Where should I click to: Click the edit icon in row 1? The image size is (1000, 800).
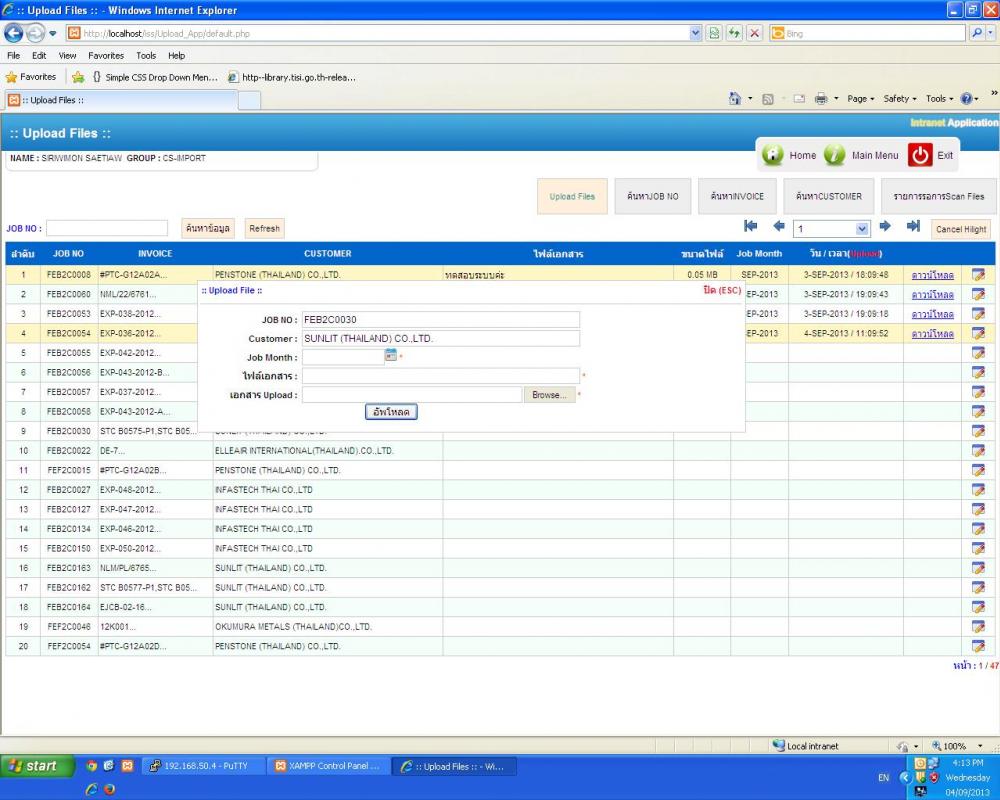(978, 275)
